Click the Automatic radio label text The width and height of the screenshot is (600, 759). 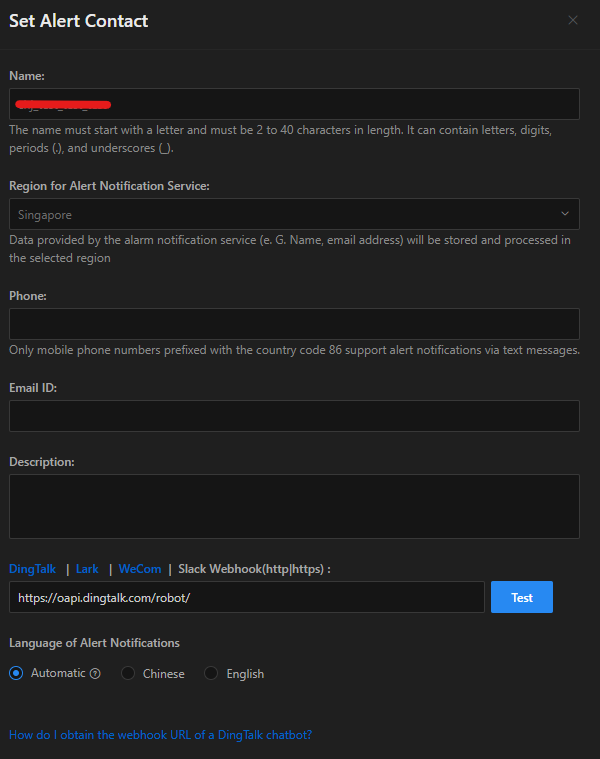click(x=58, y=673)
